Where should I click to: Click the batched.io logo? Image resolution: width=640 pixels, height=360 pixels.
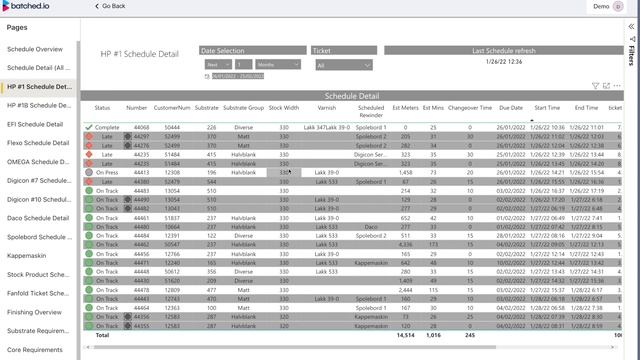[26, 6]
